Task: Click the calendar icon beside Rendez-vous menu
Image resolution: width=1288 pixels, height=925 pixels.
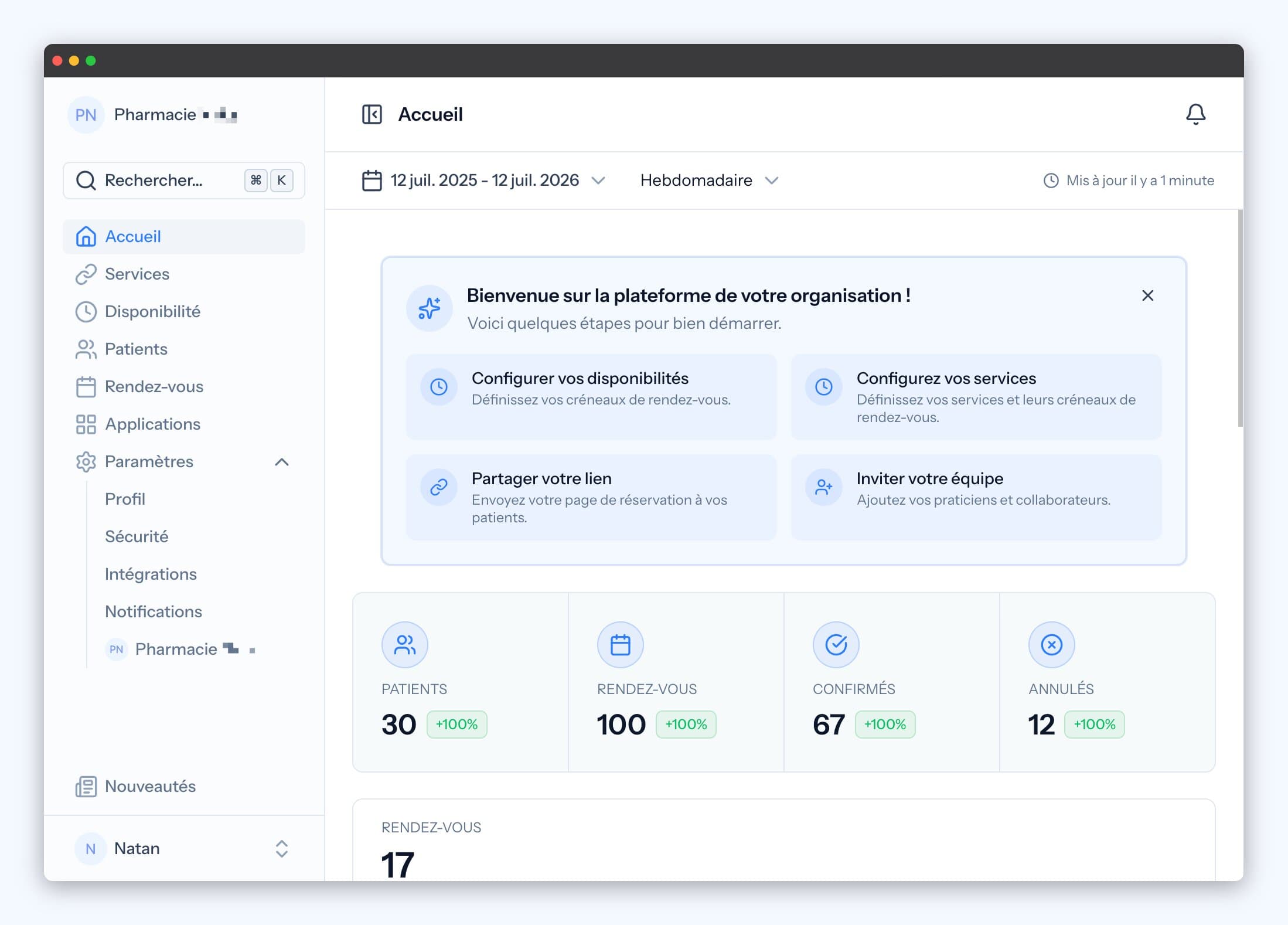Action: [86, 386]
